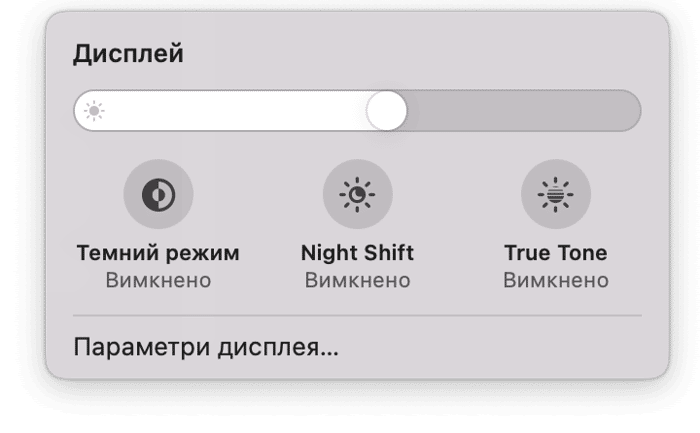Viewport: 700px width, 433px height.
Task: Click the divider above Параметри дисплея
Action: (x=357, y=316)
